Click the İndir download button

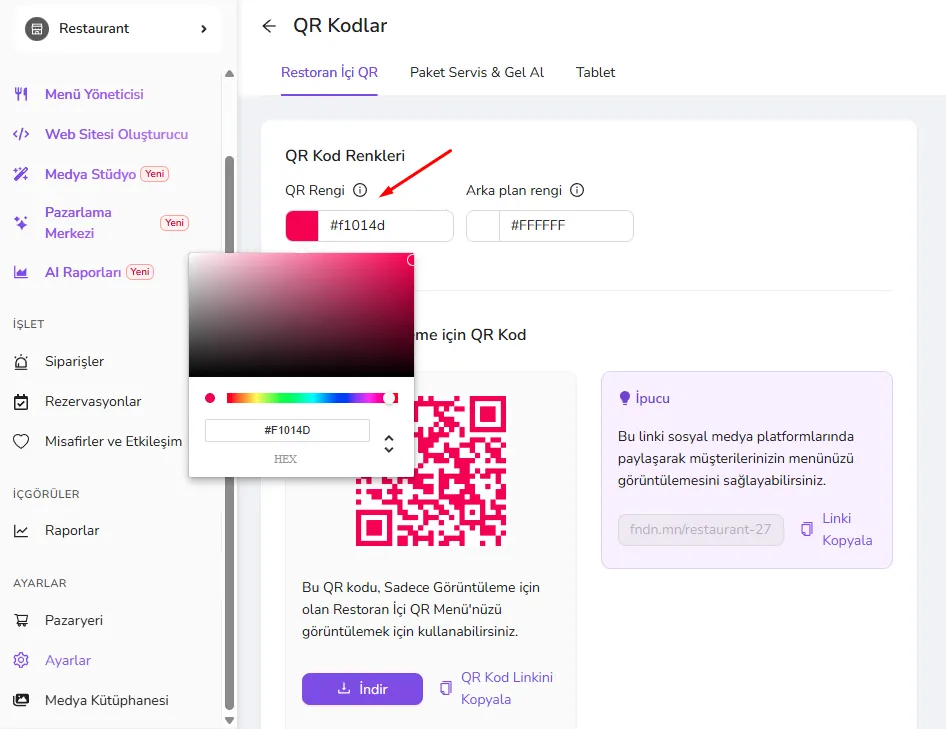362,689
